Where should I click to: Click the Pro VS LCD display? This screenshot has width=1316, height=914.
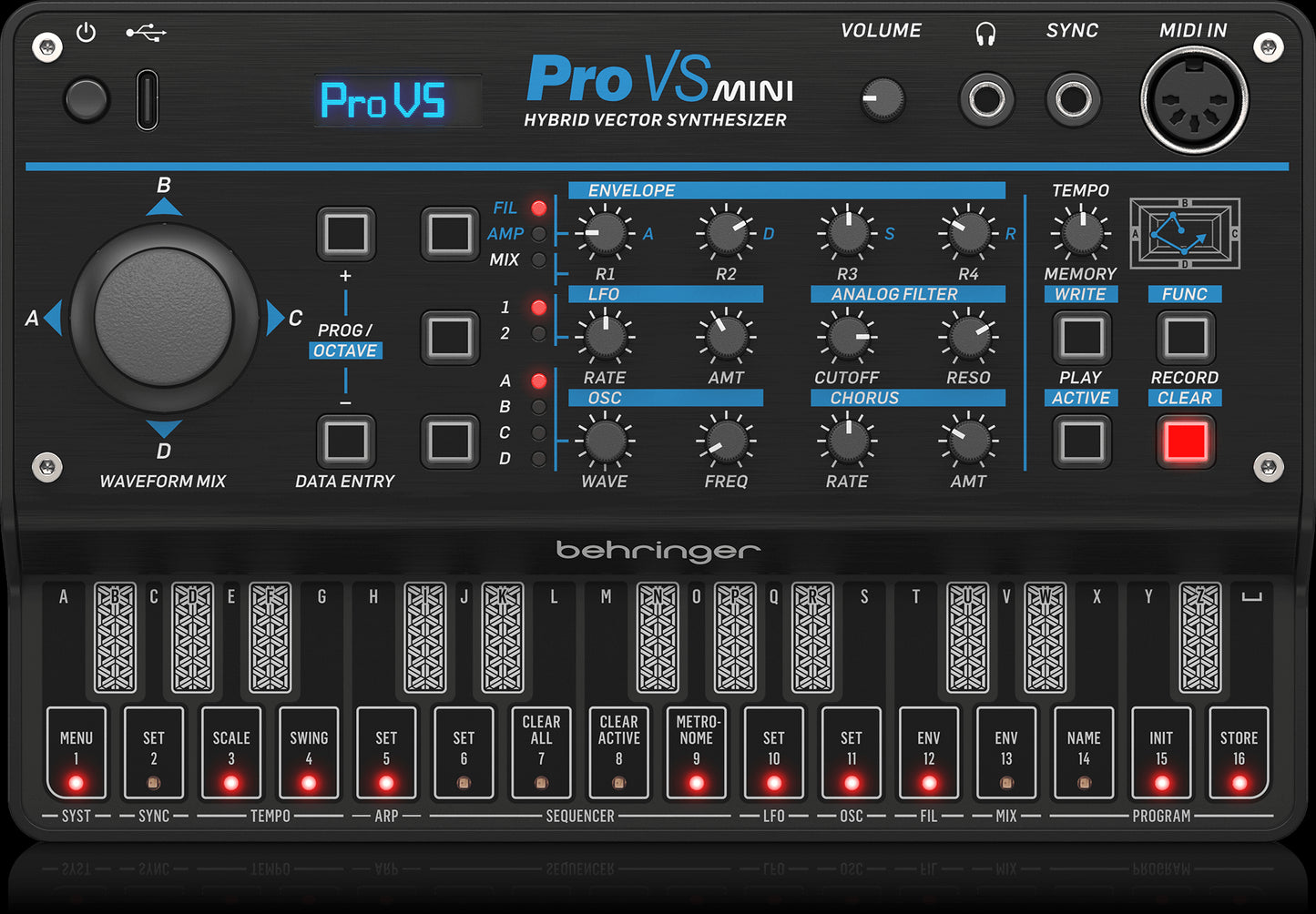pos(396,102)
